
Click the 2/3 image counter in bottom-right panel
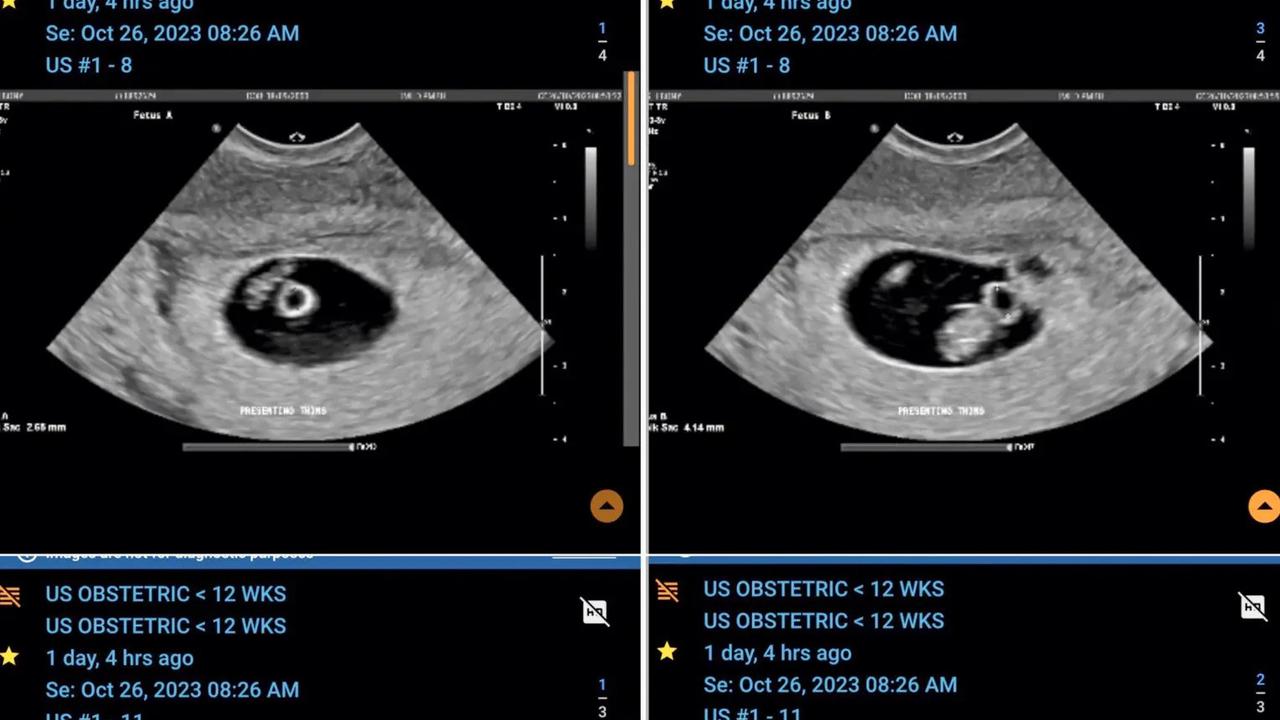pos(1260,692)
